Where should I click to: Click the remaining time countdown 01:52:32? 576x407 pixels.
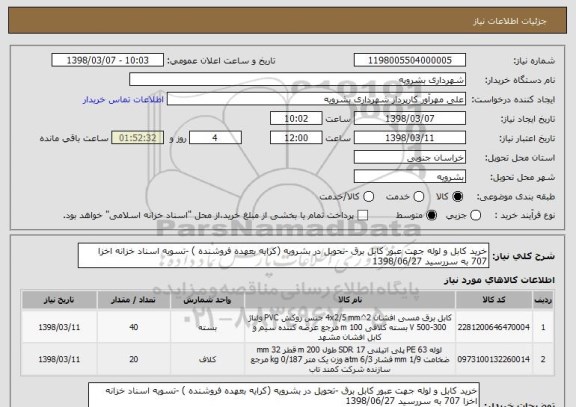point(138,138)
